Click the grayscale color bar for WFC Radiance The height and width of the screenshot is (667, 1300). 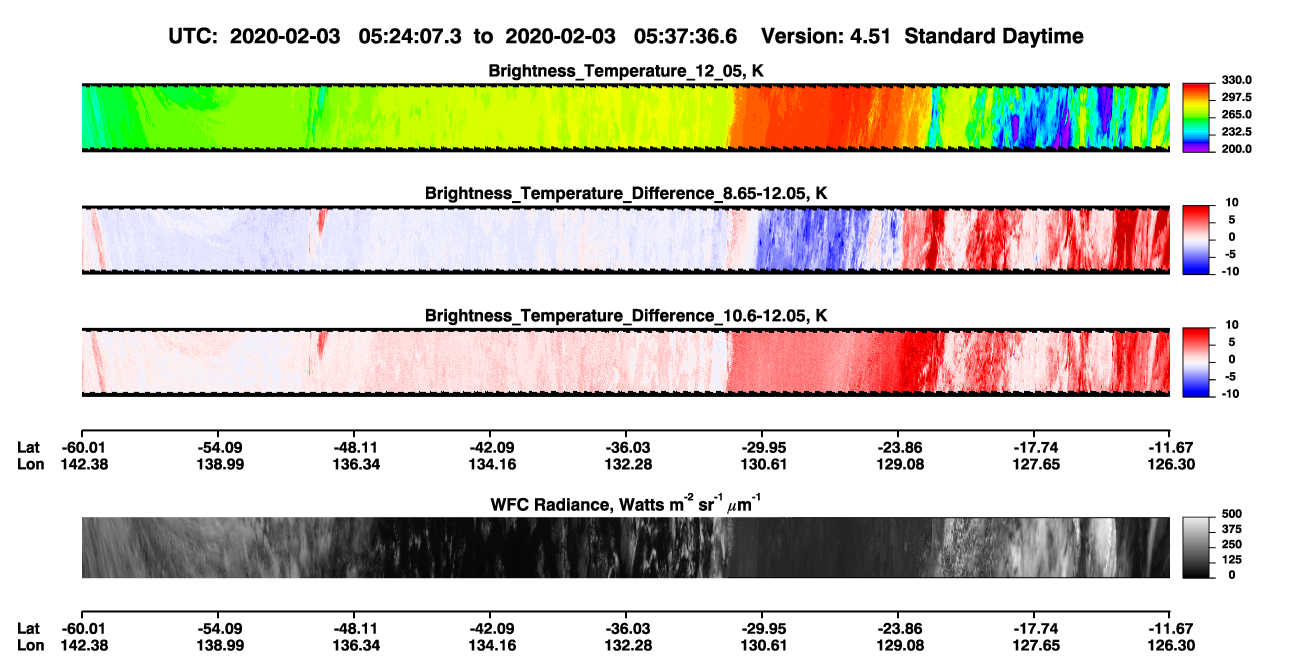(x=1195, y=548)
